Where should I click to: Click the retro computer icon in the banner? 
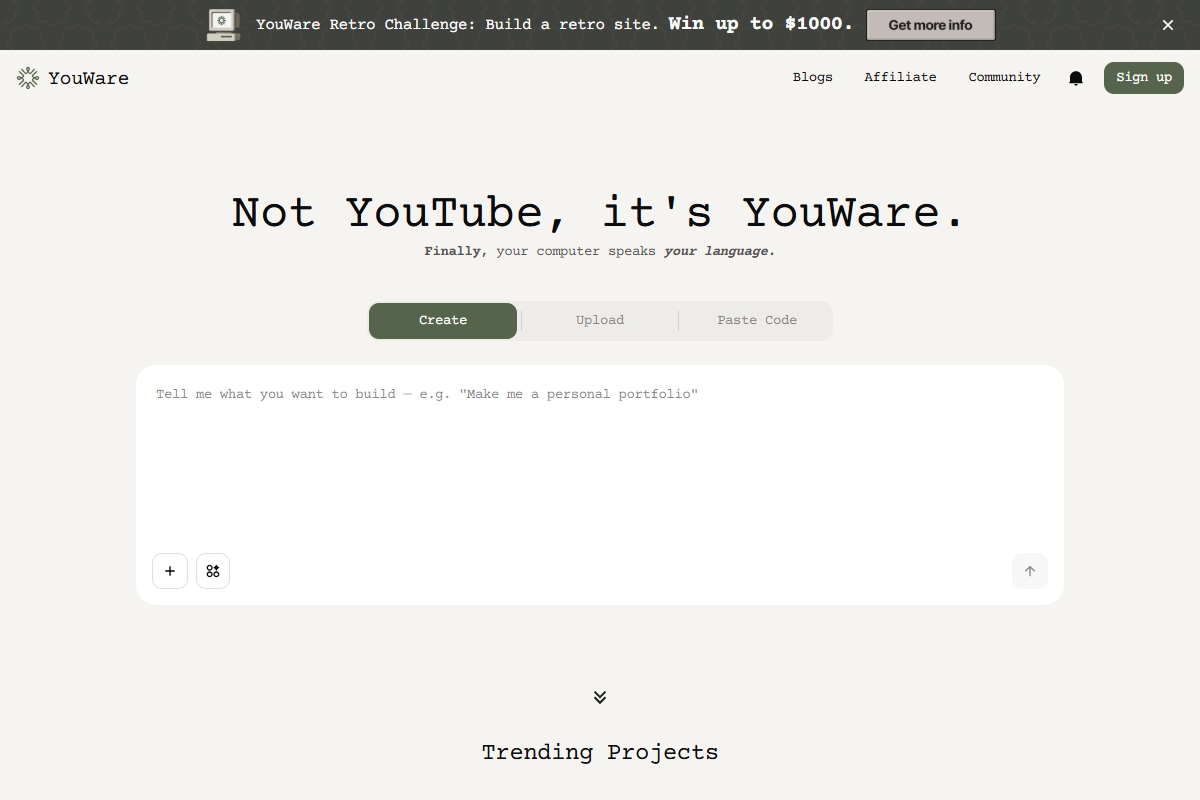pyautogui.click(x=222, y=24)
